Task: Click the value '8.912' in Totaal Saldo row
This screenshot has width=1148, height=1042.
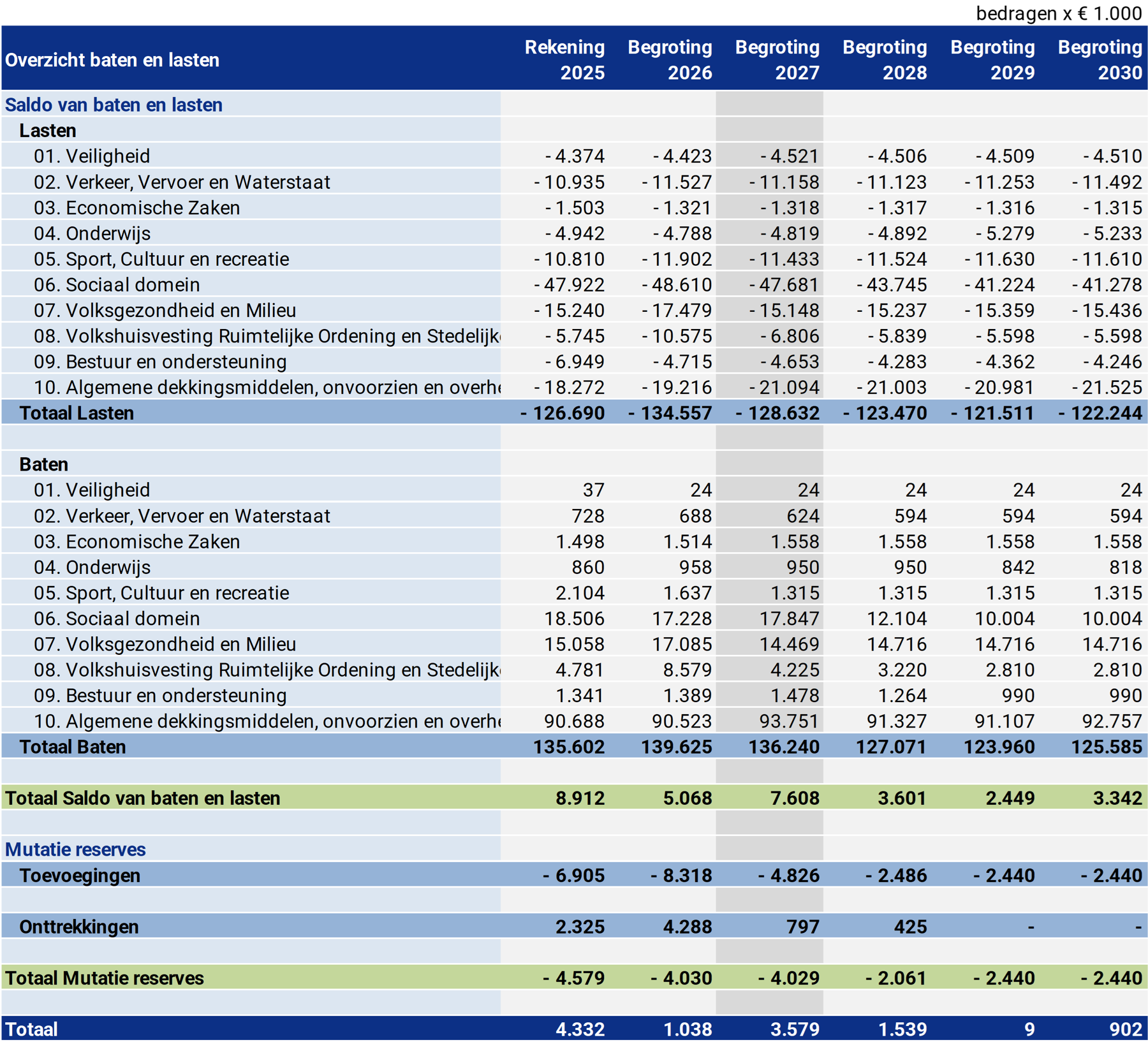Action: point(580,798)
